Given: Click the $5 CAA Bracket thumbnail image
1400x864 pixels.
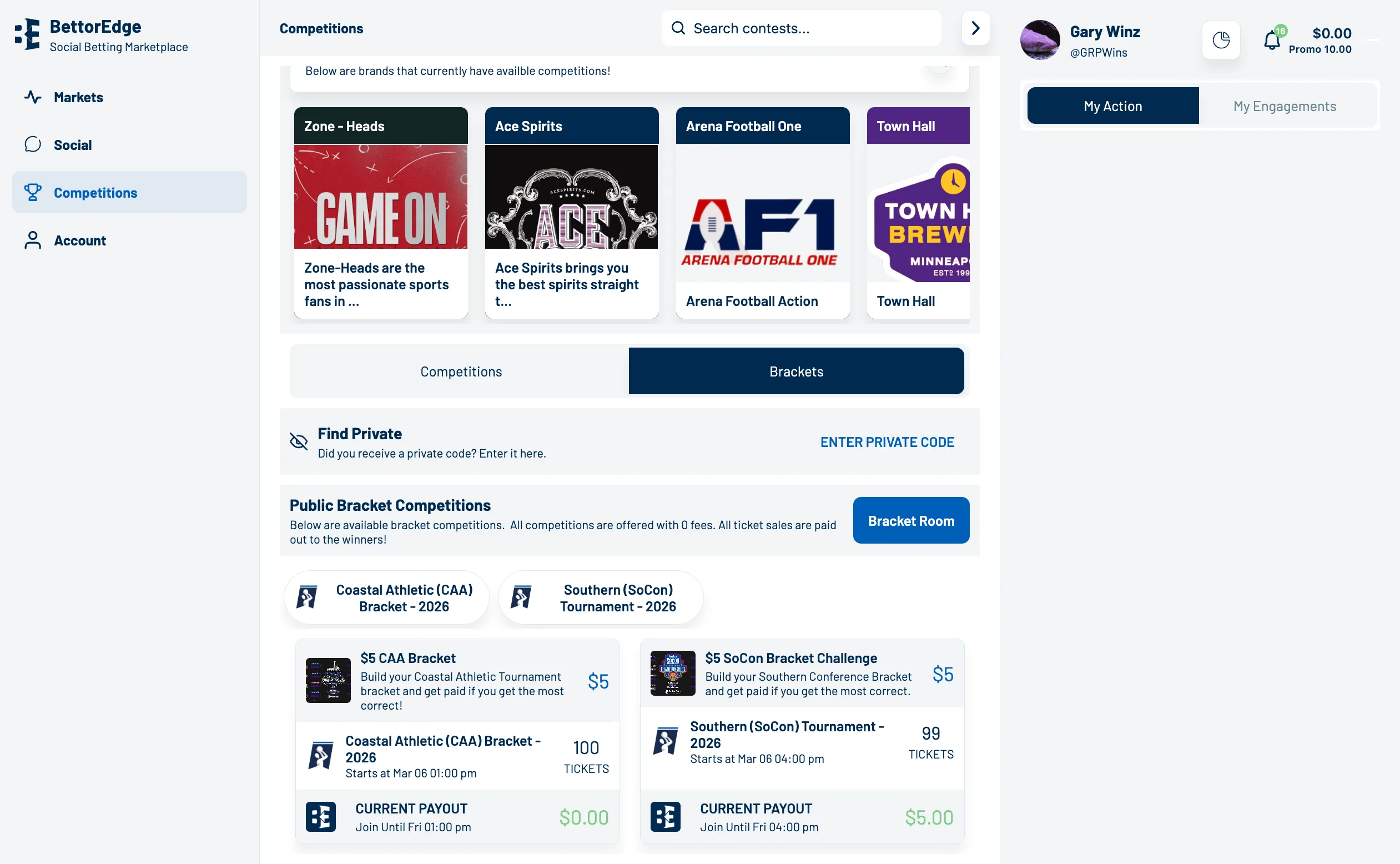Looking at the screenshot, I should point(328,681).
